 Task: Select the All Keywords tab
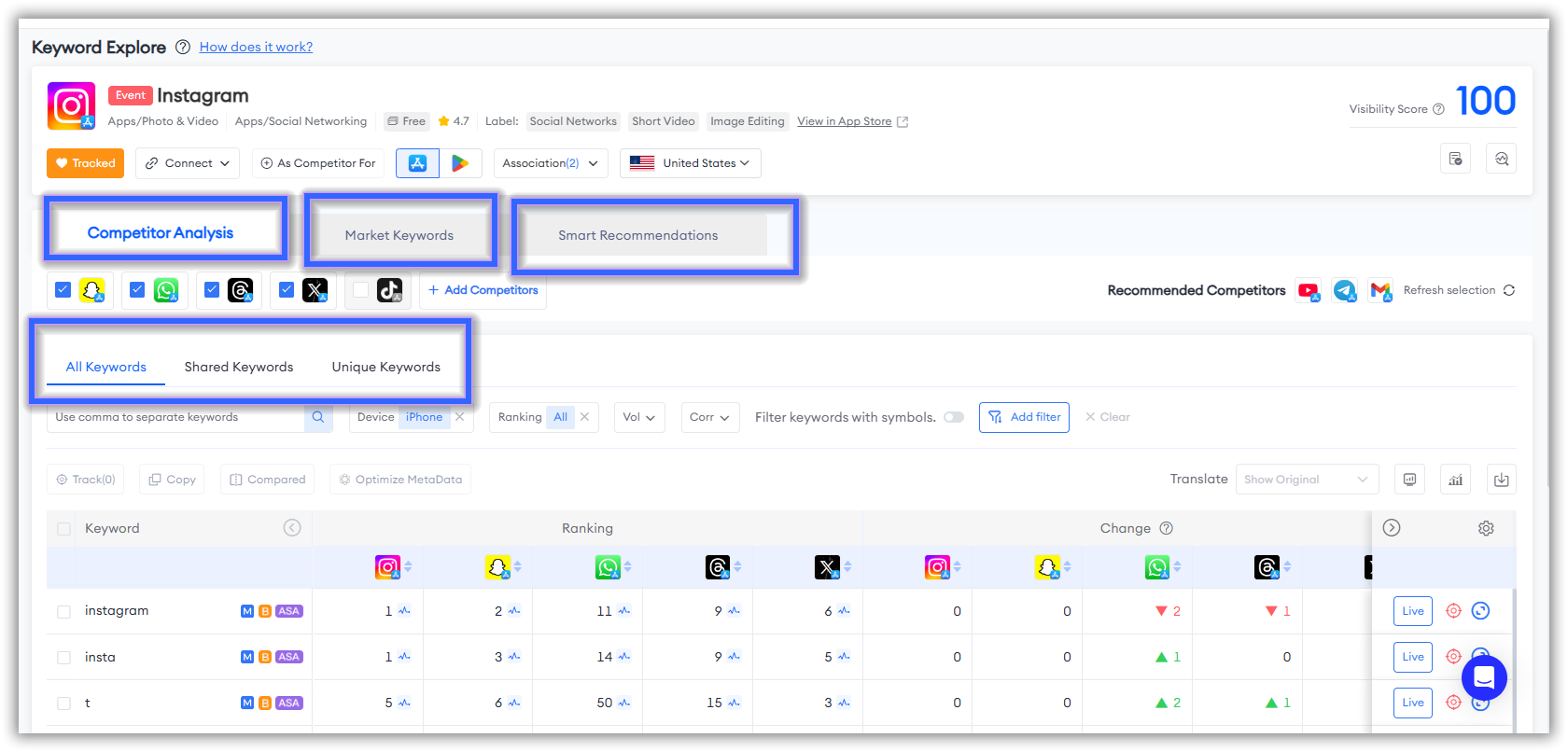click(x=106, y=367)
